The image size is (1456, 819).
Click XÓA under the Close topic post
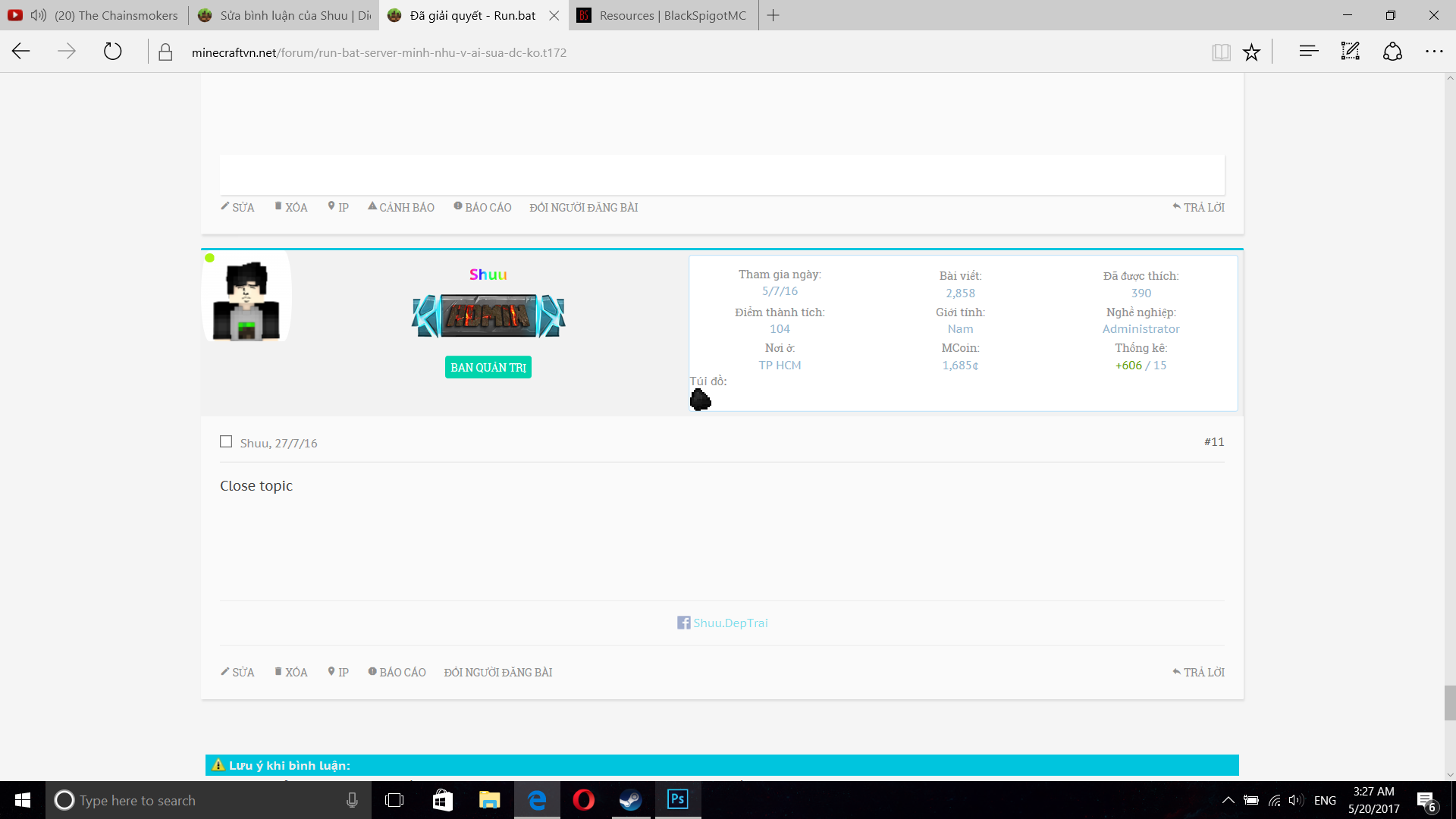tap(291, 672)
